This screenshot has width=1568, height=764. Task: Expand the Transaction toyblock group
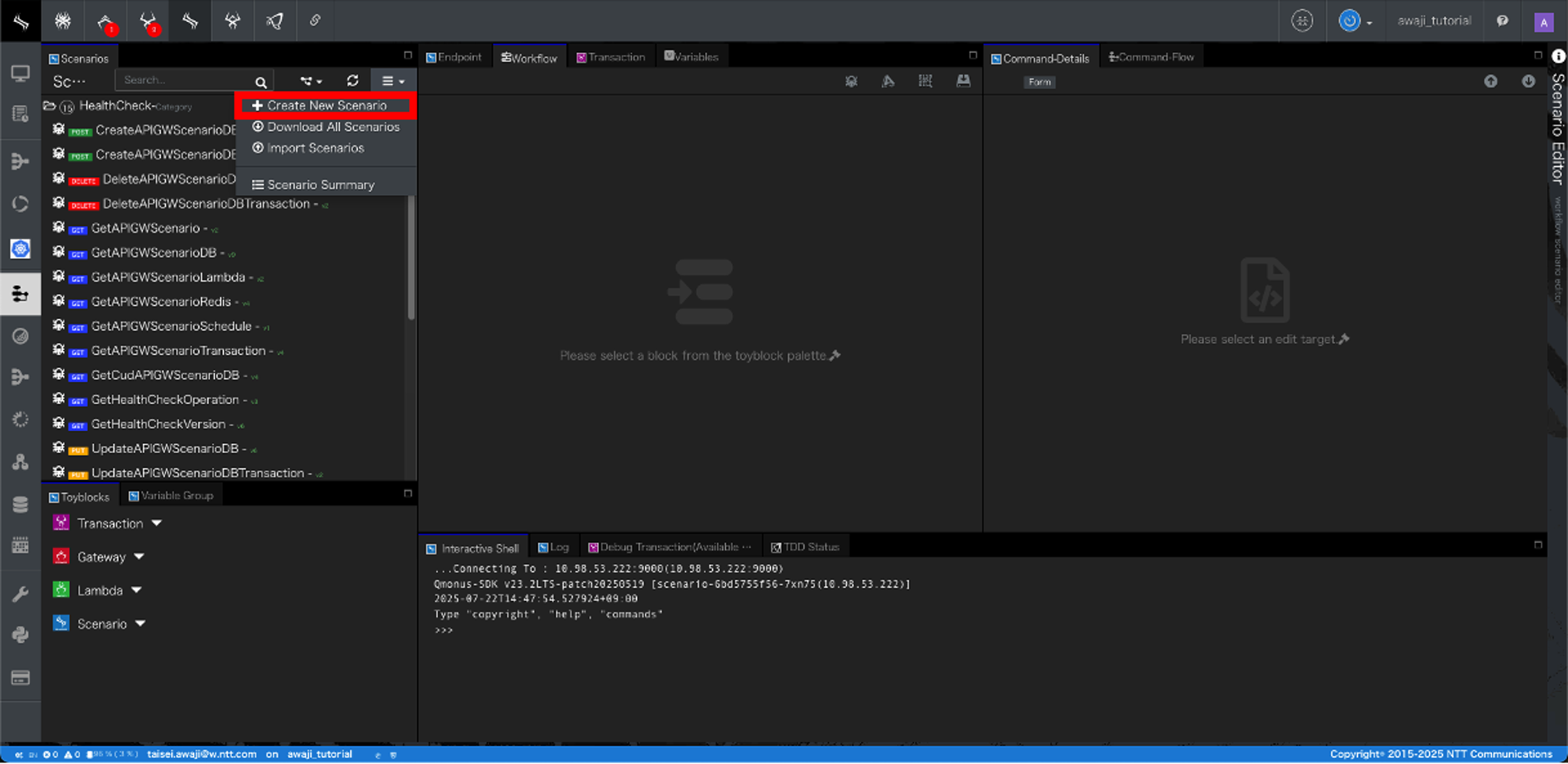point(157,523)
